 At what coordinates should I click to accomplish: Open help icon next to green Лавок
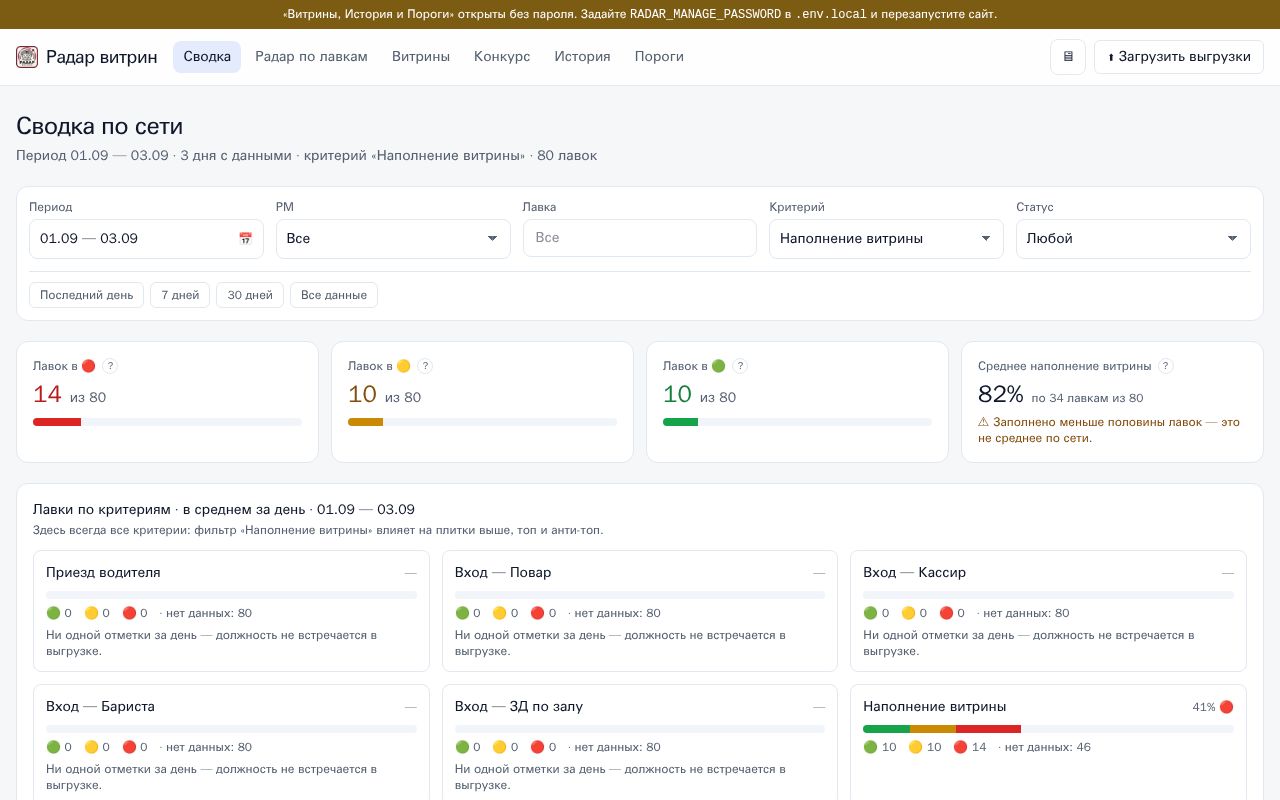point(740,366)
